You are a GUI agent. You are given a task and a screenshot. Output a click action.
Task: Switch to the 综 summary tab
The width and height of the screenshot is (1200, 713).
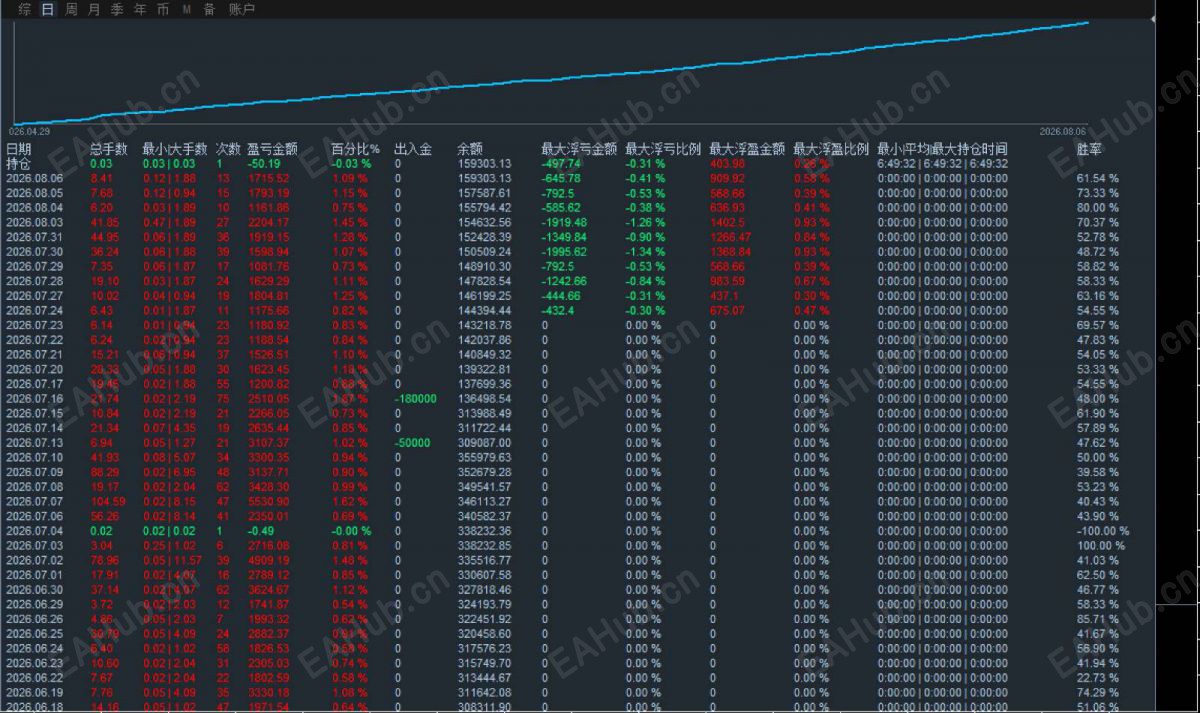point(25,9)
